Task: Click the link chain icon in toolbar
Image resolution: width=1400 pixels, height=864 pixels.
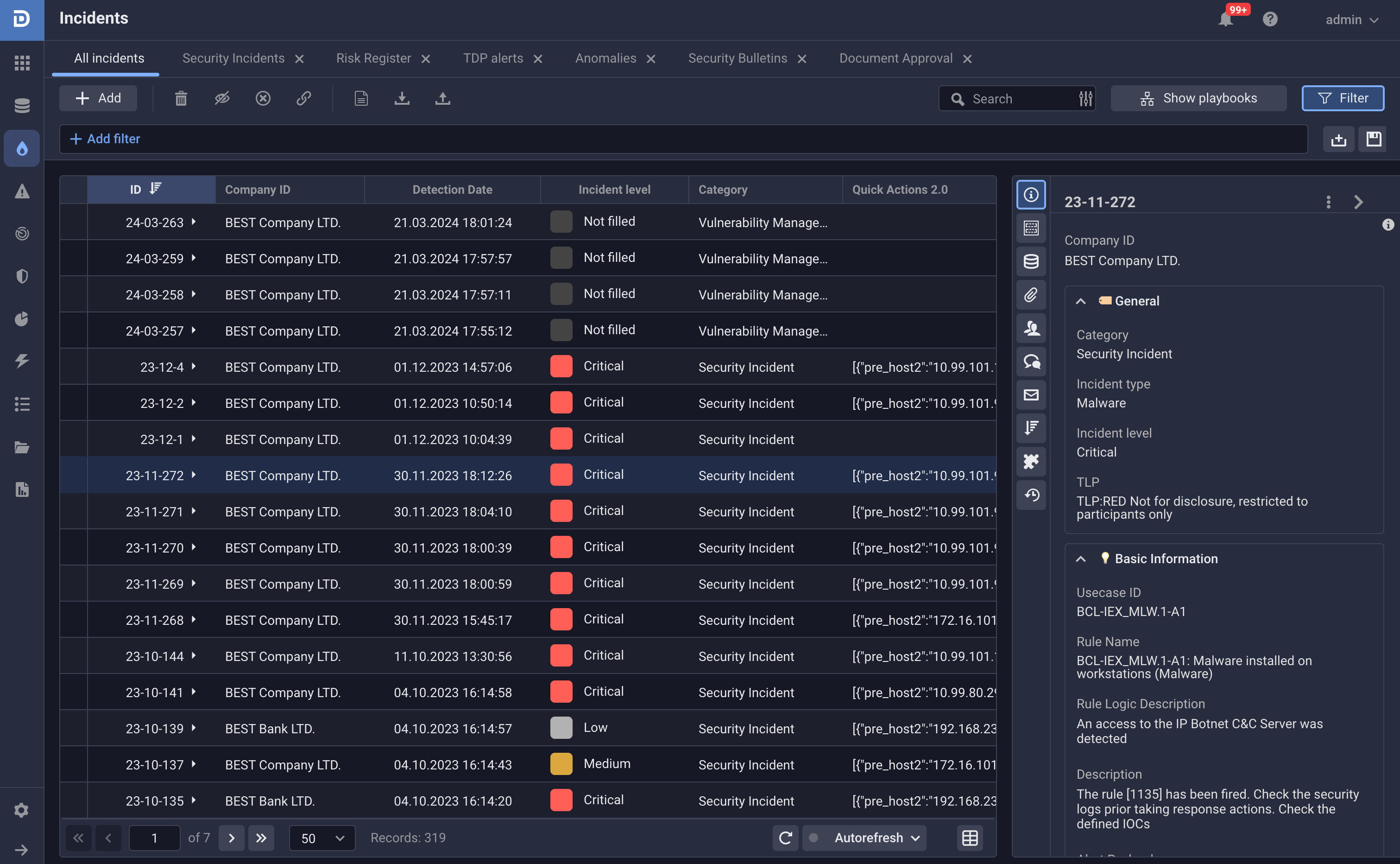Action: tap(304, 98)
